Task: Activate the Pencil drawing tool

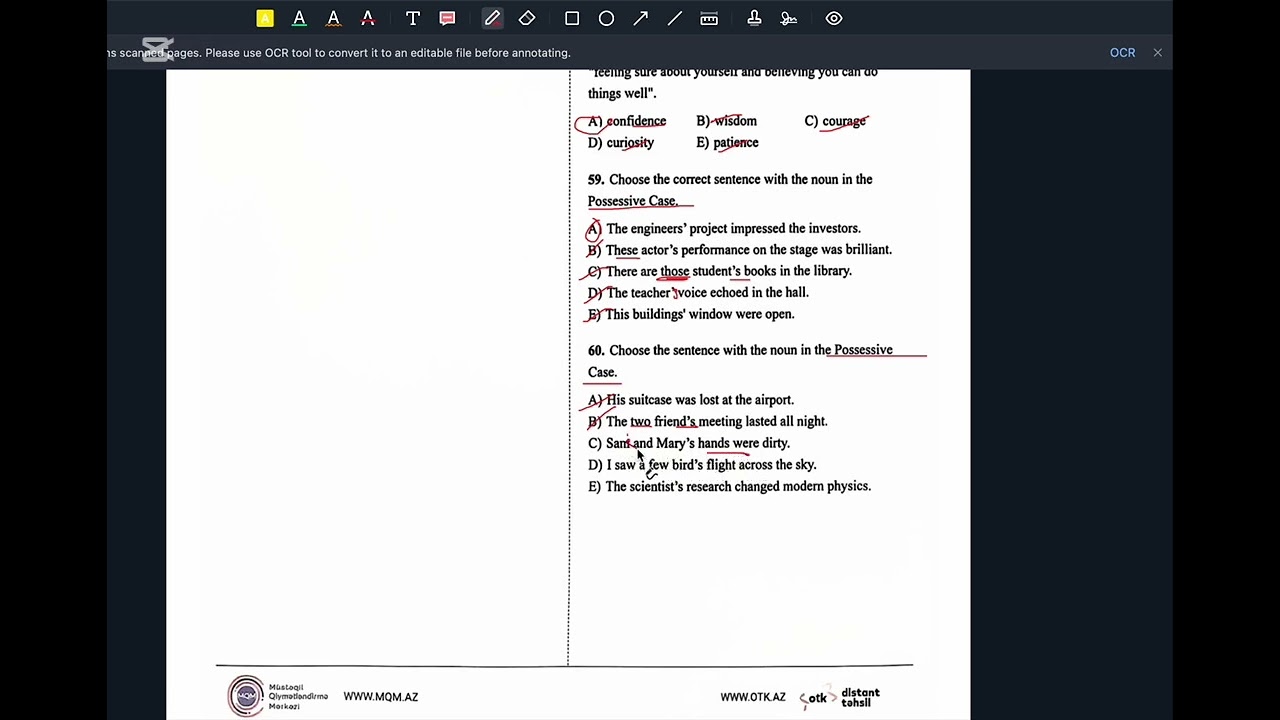Action: pos(492,18)
